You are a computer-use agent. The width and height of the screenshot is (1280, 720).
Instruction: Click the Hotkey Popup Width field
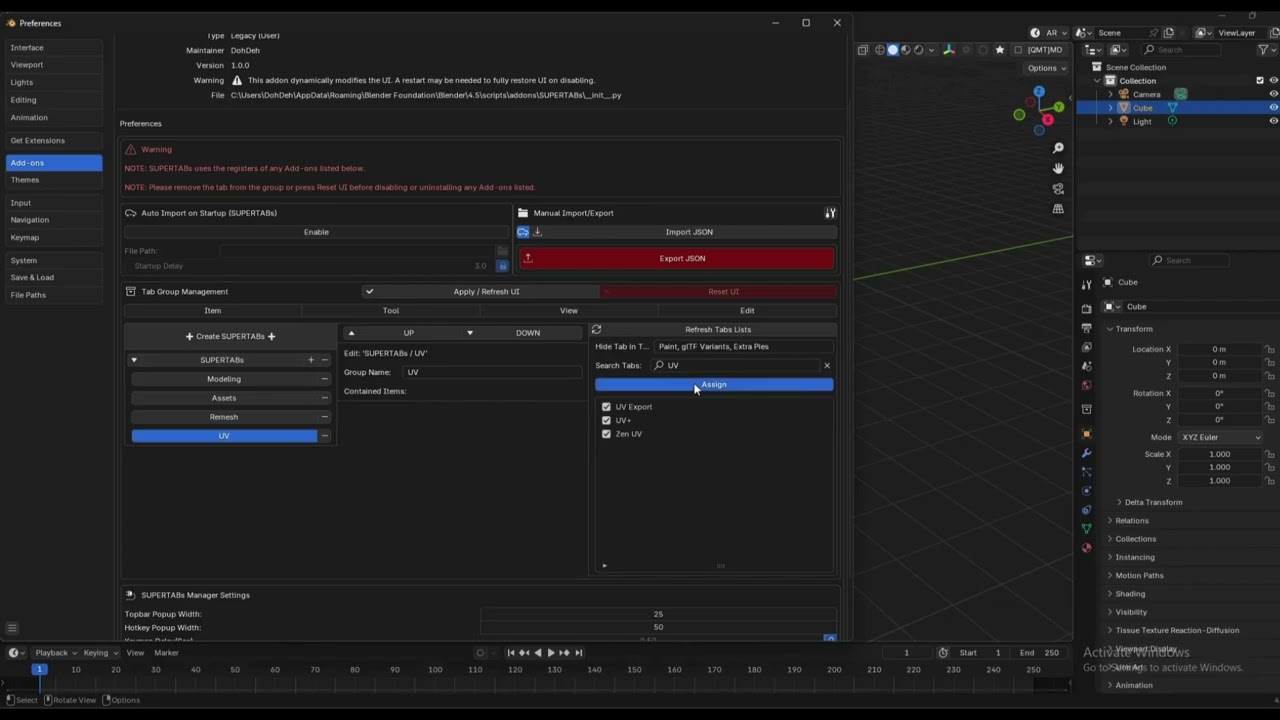click(658, 627)
